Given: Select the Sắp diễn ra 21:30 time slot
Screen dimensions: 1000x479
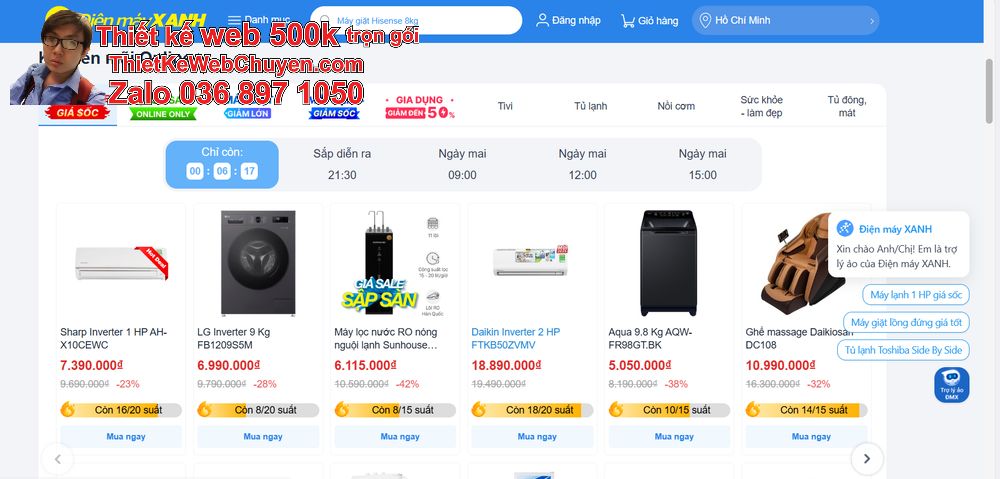Looking at the screenshot, I should 342,165.
